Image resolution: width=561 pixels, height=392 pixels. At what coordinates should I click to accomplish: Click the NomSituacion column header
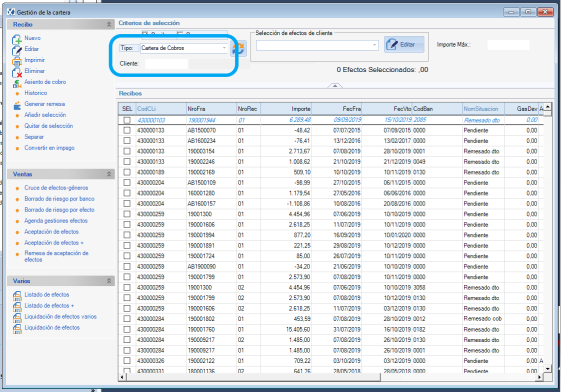[483, 109]
